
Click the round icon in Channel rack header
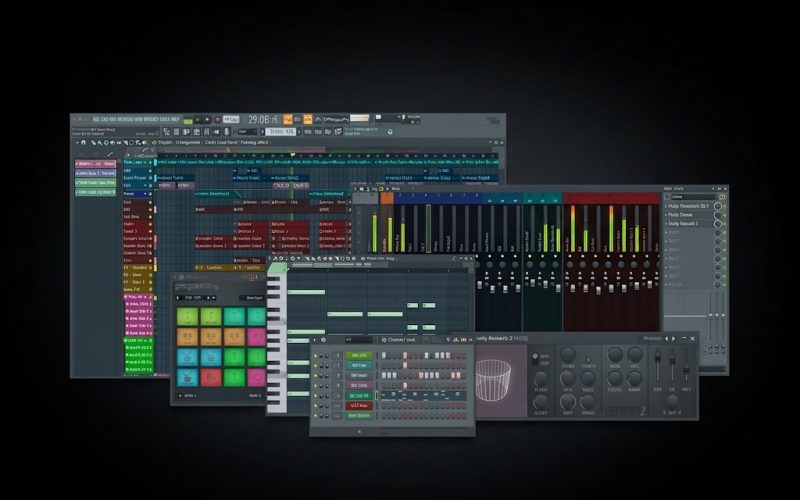[x=323, y=340]
